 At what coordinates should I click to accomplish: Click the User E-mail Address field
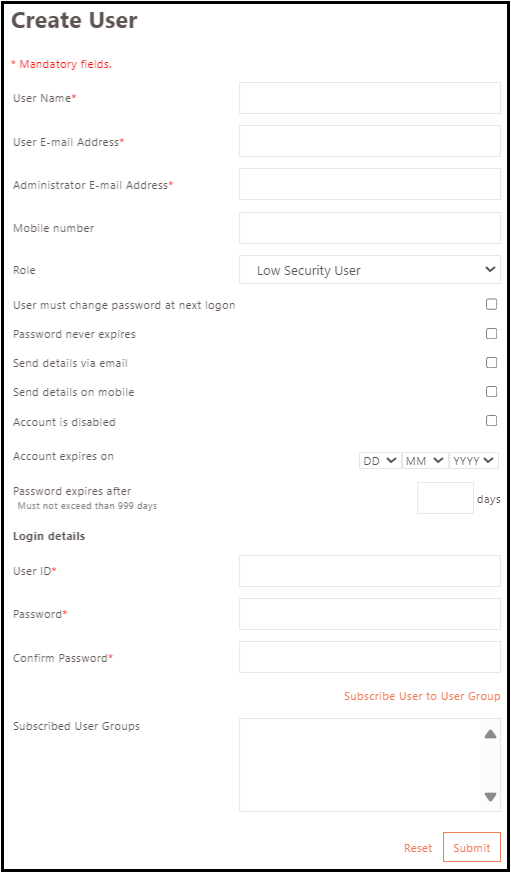click(x=370, y=141)
